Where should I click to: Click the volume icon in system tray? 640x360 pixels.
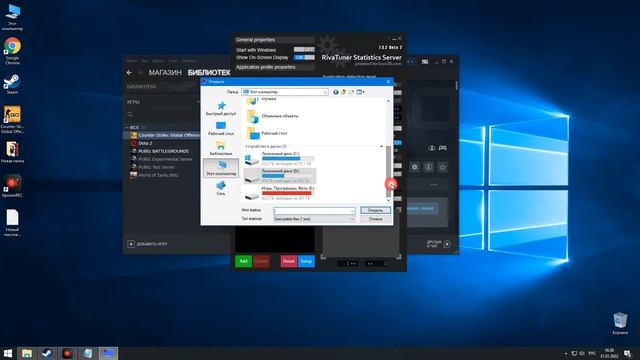tap(582, 353)
